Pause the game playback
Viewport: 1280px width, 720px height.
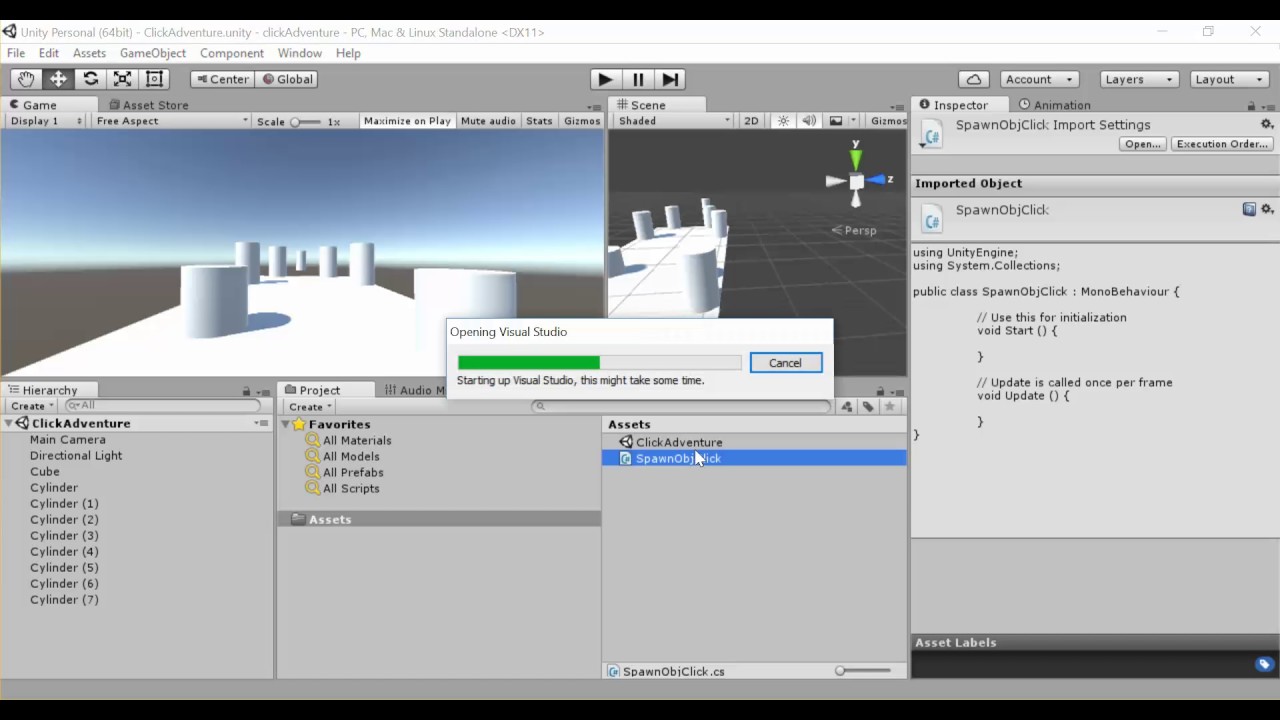(x=637, y=79)
